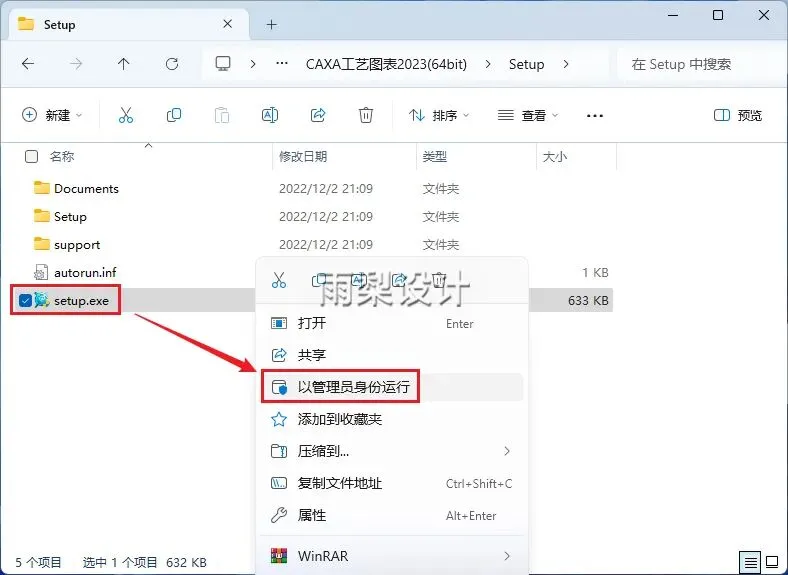This screenshot has width=788, height=575.
Task: Click the toolbar Share icon
Action: click(318, 115)
